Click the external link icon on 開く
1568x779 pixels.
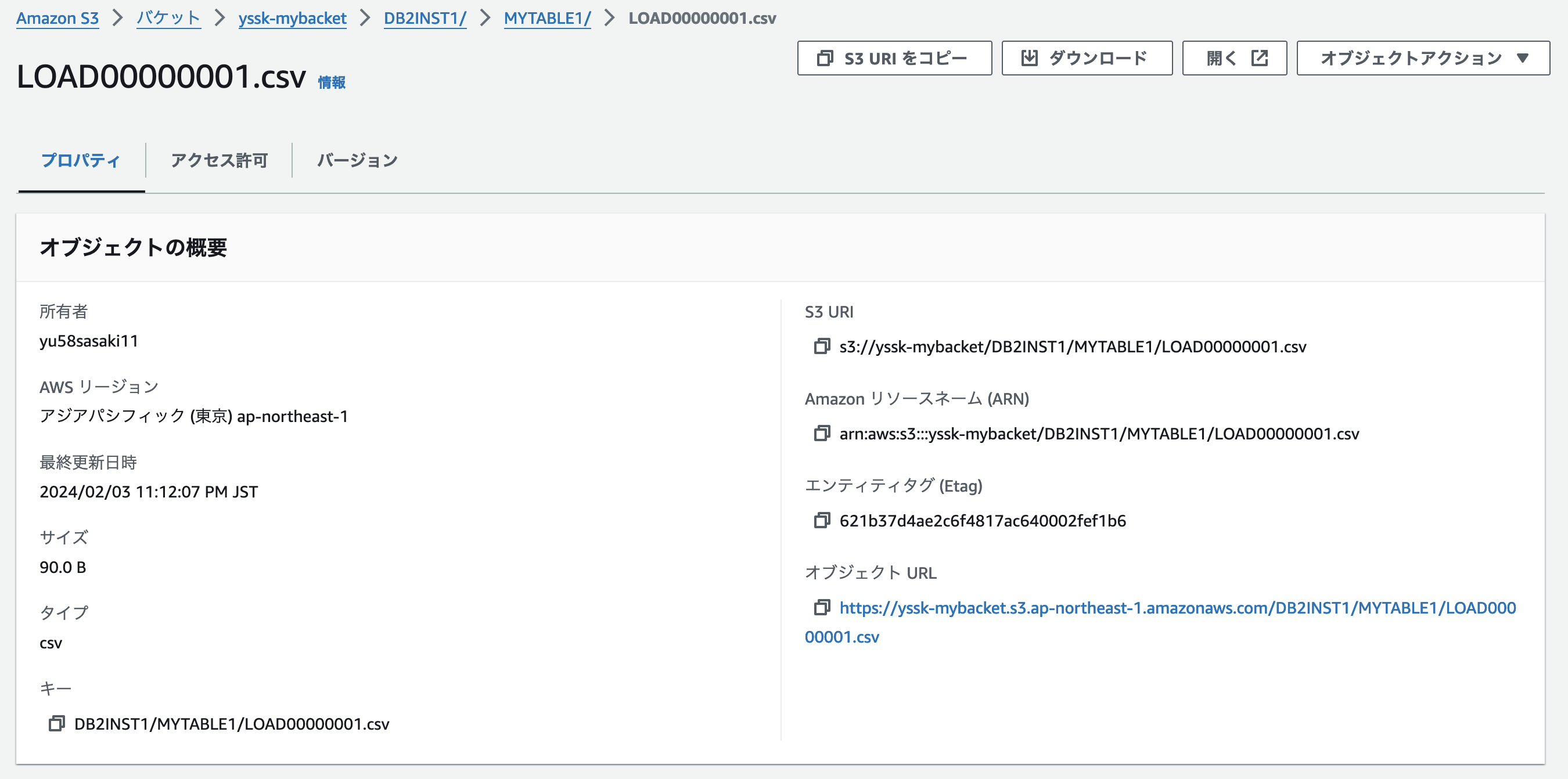tap(1260, 58)
